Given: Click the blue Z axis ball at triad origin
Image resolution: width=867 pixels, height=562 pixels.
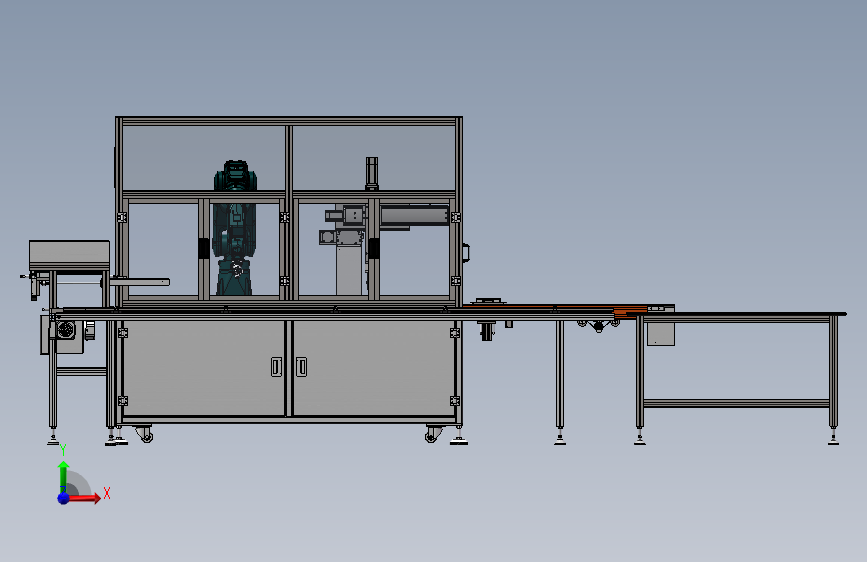Looking at the screenshot, I should (64, 498).
